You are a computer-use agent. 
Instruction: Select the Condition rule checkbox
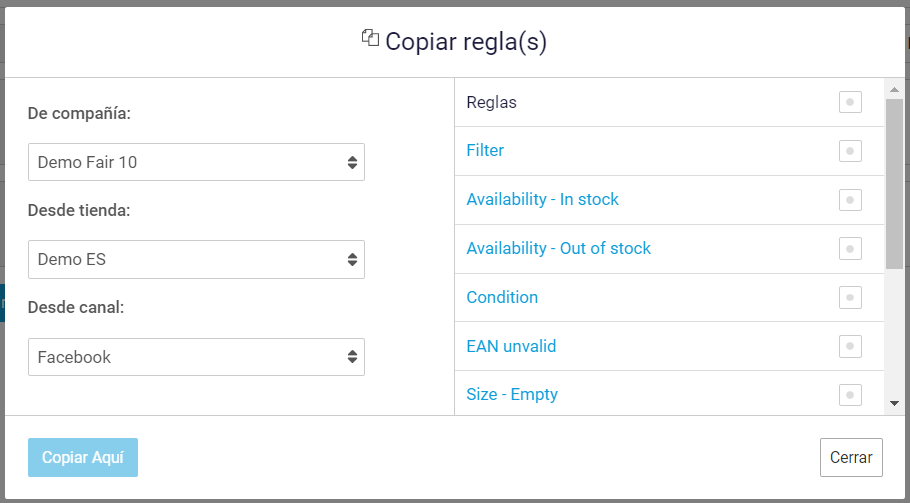pos(850,298)
